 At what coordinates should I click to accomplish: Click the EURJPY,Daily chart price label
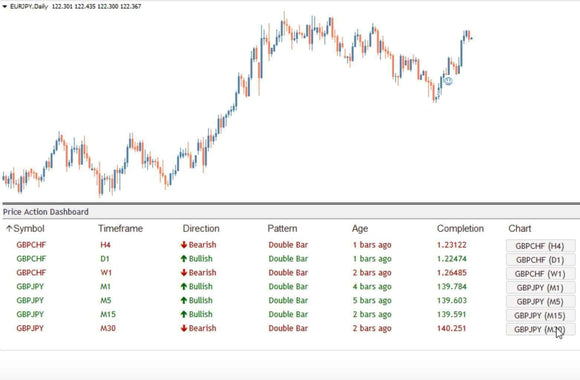[x=75, y=6]
